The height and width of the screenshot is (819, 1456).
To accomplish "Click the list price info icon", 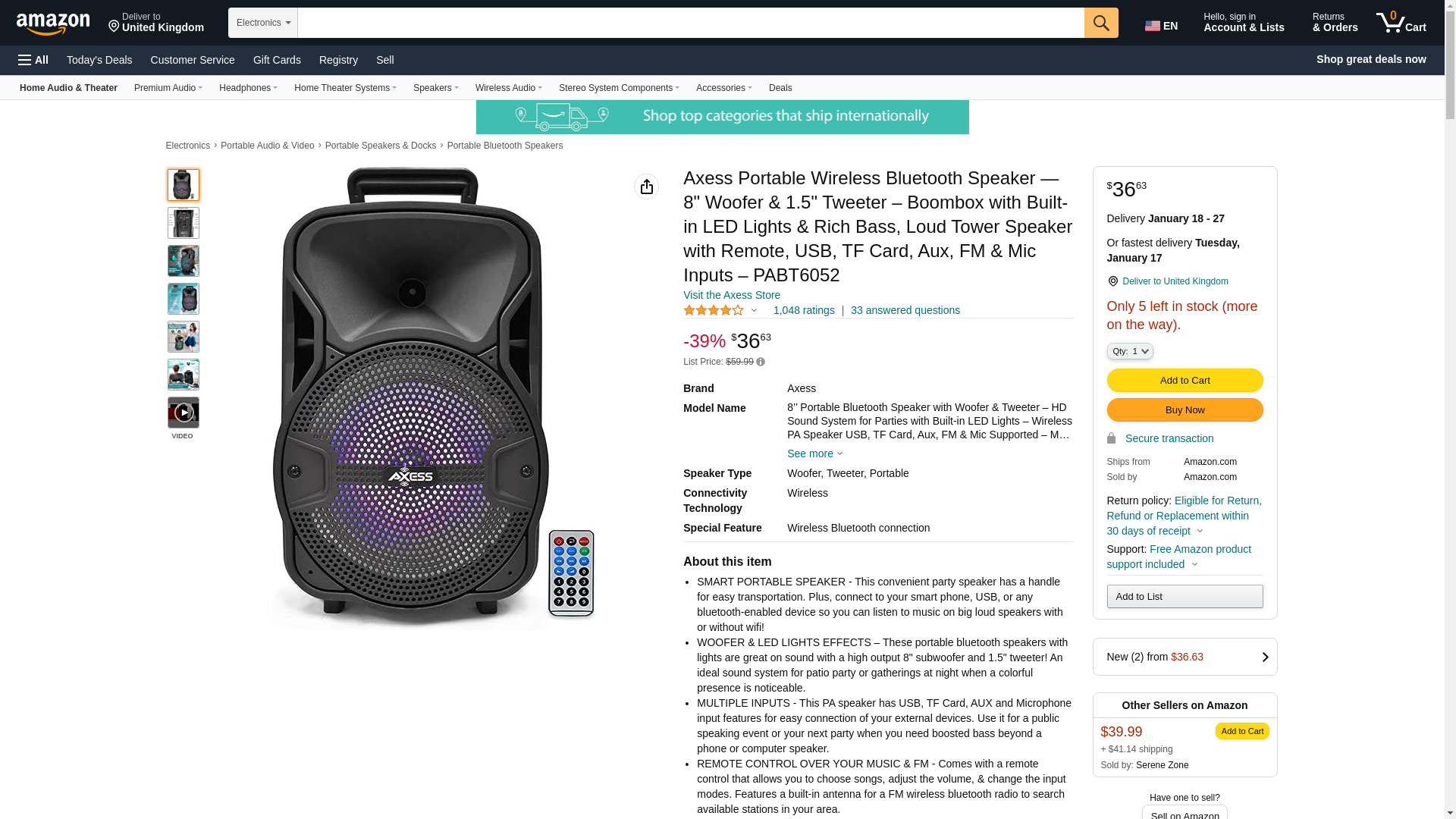I will click(x=761, y=362).
